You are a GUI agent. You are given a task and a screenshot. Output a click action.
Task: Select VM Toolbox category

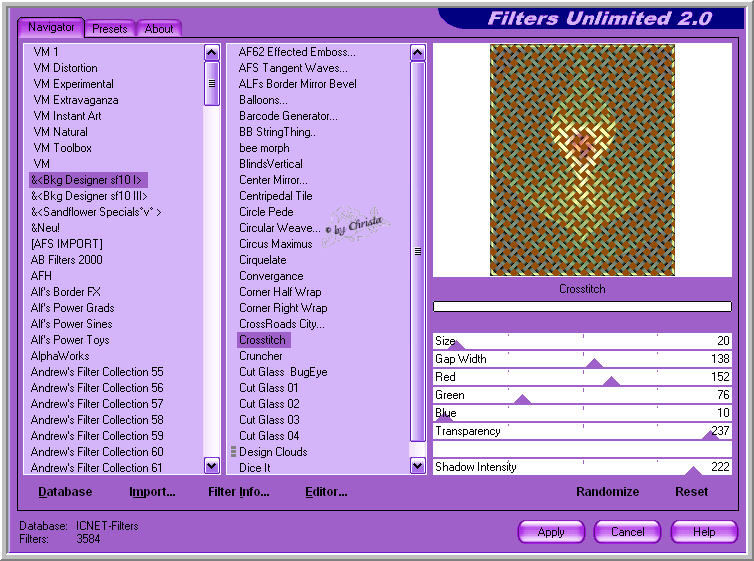(x=63, y=148)
